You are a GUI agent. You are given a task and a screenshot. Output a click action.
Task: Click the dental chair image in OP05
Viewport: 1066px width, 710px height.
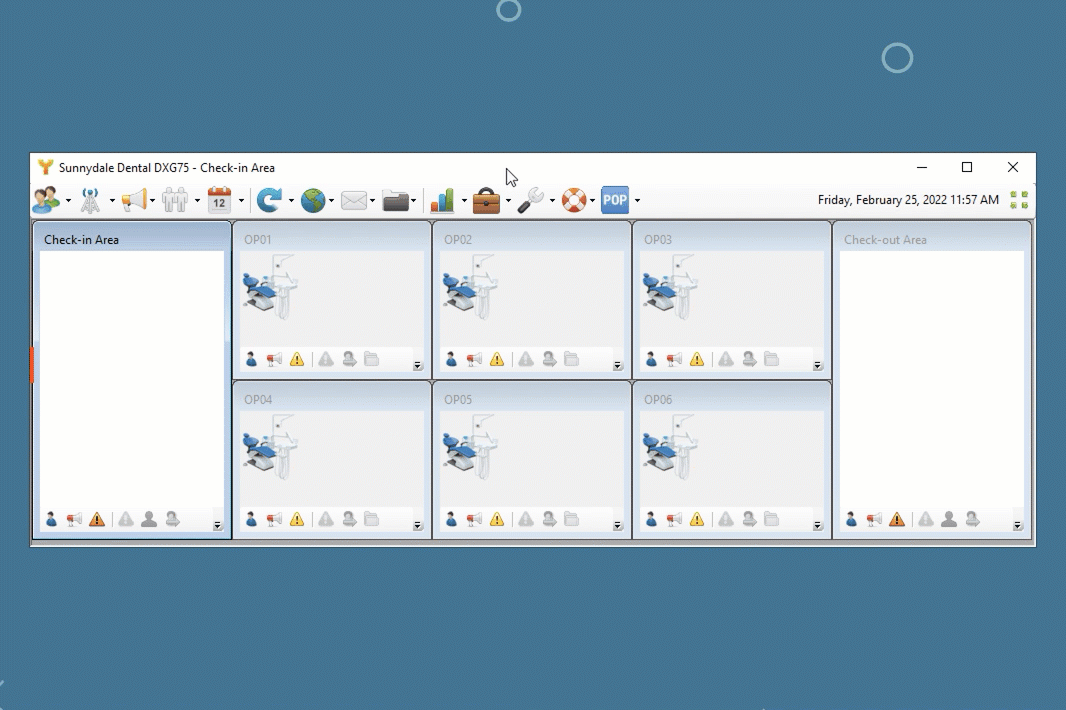[470, 446]
